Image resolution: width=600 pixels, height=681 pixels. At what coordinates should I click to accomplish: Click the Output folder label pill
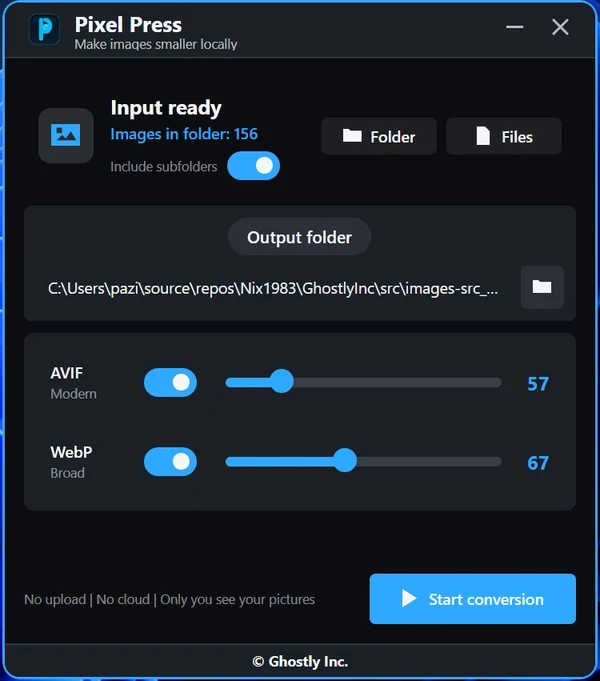299,237
